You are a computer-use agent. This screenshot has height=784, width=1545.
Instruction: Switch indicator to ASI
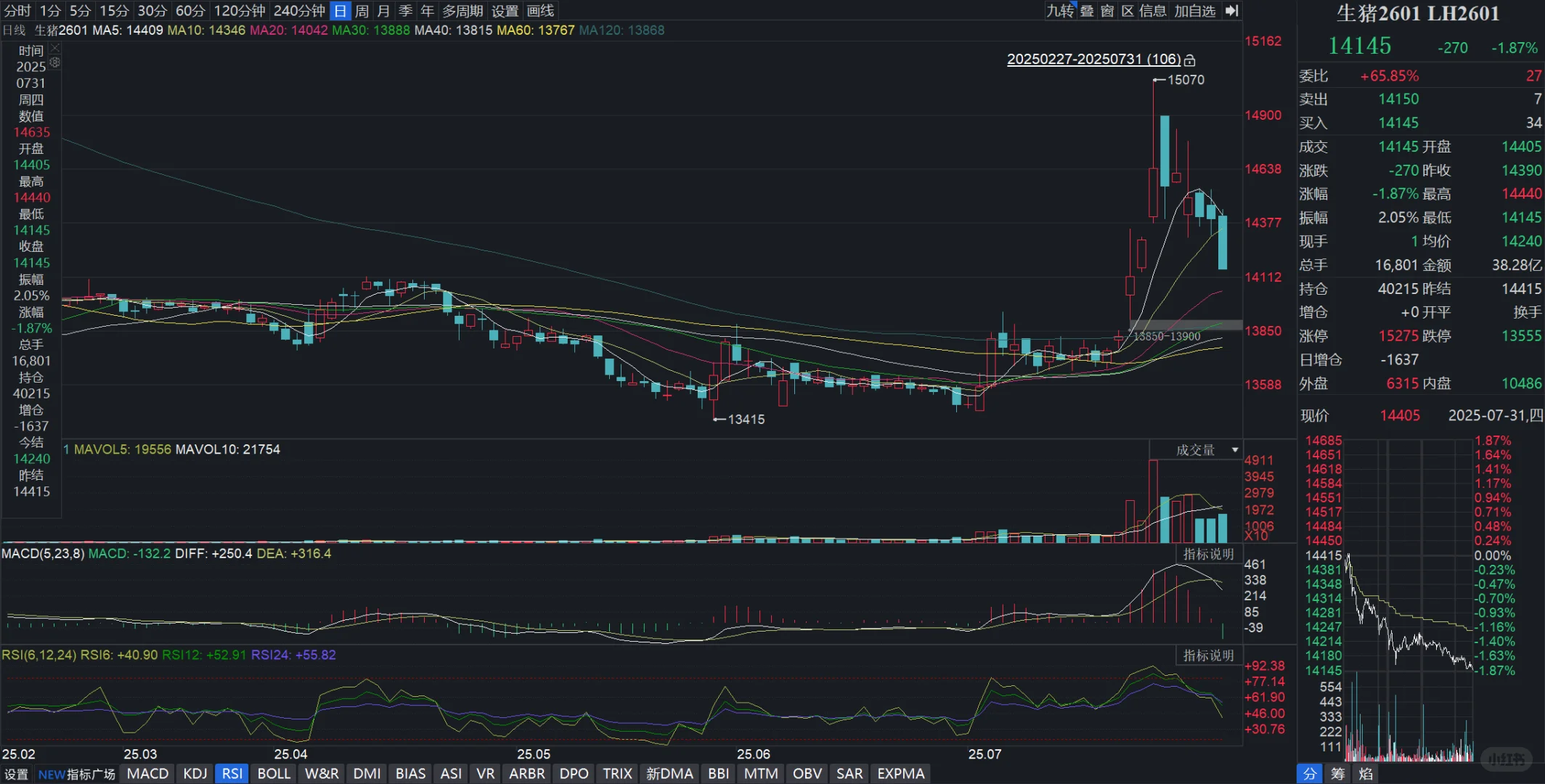click(451, 774)
